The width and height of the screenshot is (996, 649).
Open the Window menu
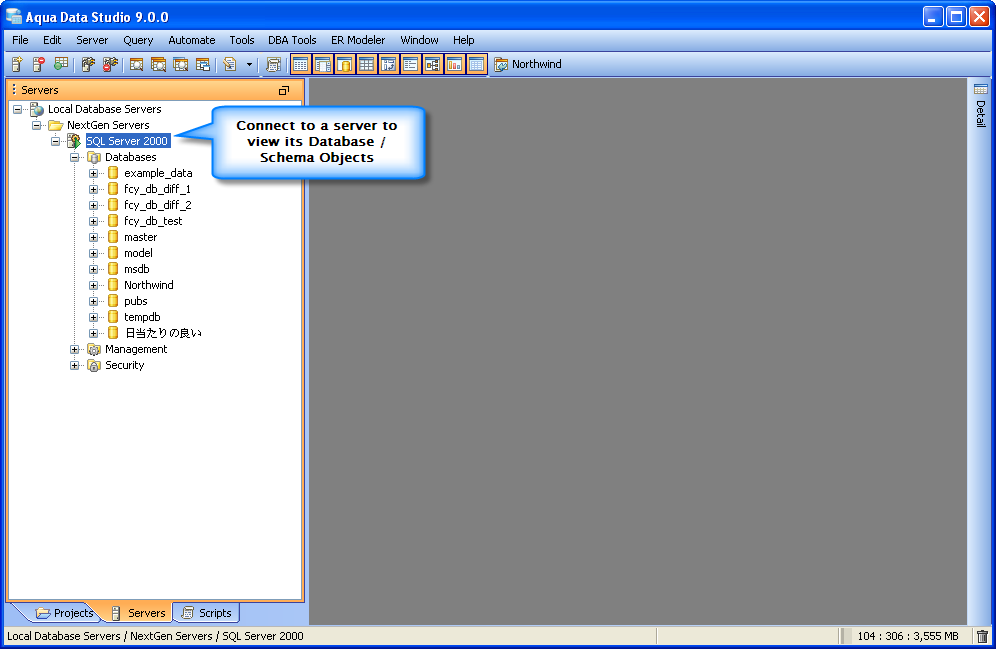tap(419, 40)
